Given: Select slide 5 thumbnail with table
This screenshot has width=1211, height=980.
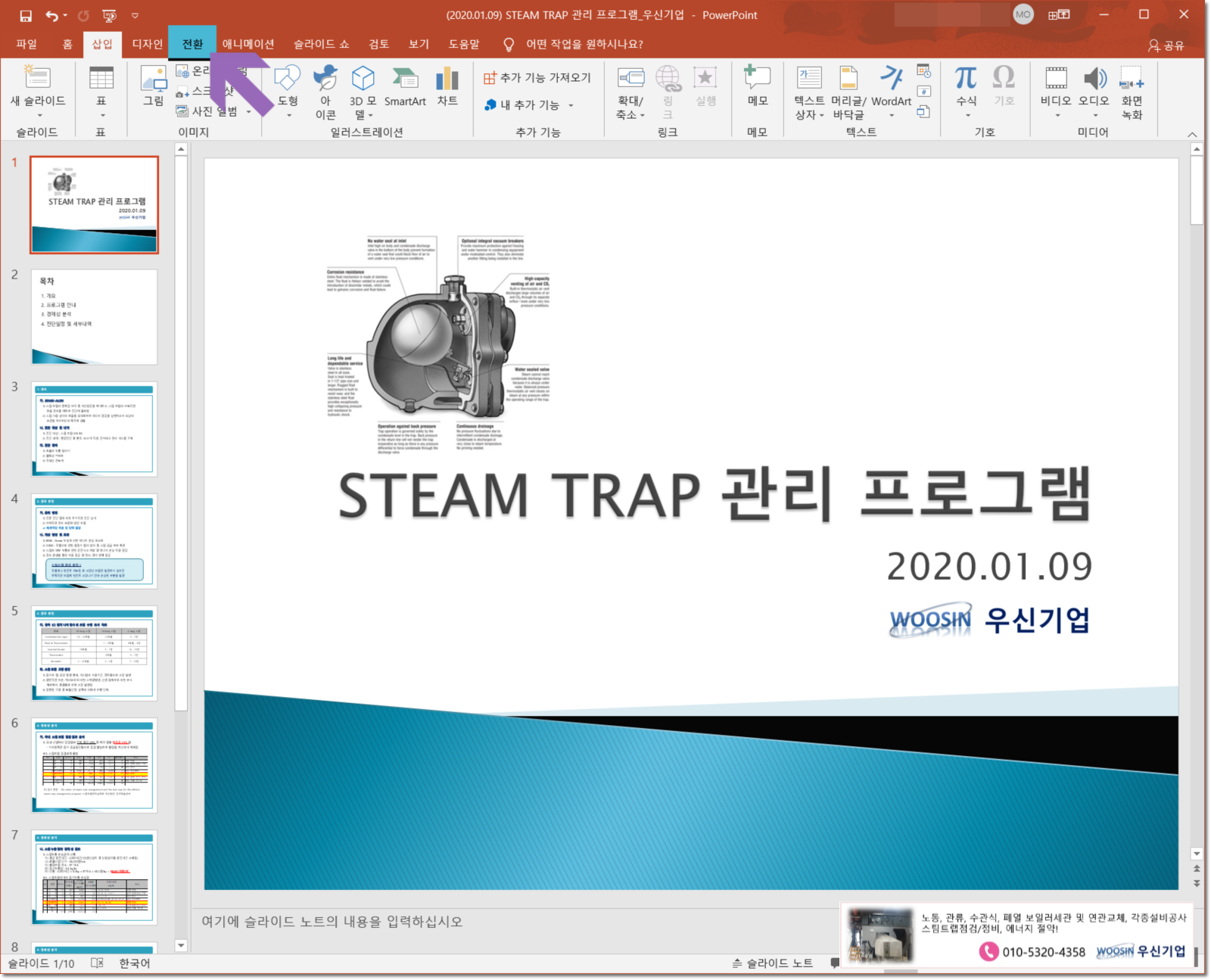Looking at the screenshot, I should pyautogui.click(x=95, y=653).
